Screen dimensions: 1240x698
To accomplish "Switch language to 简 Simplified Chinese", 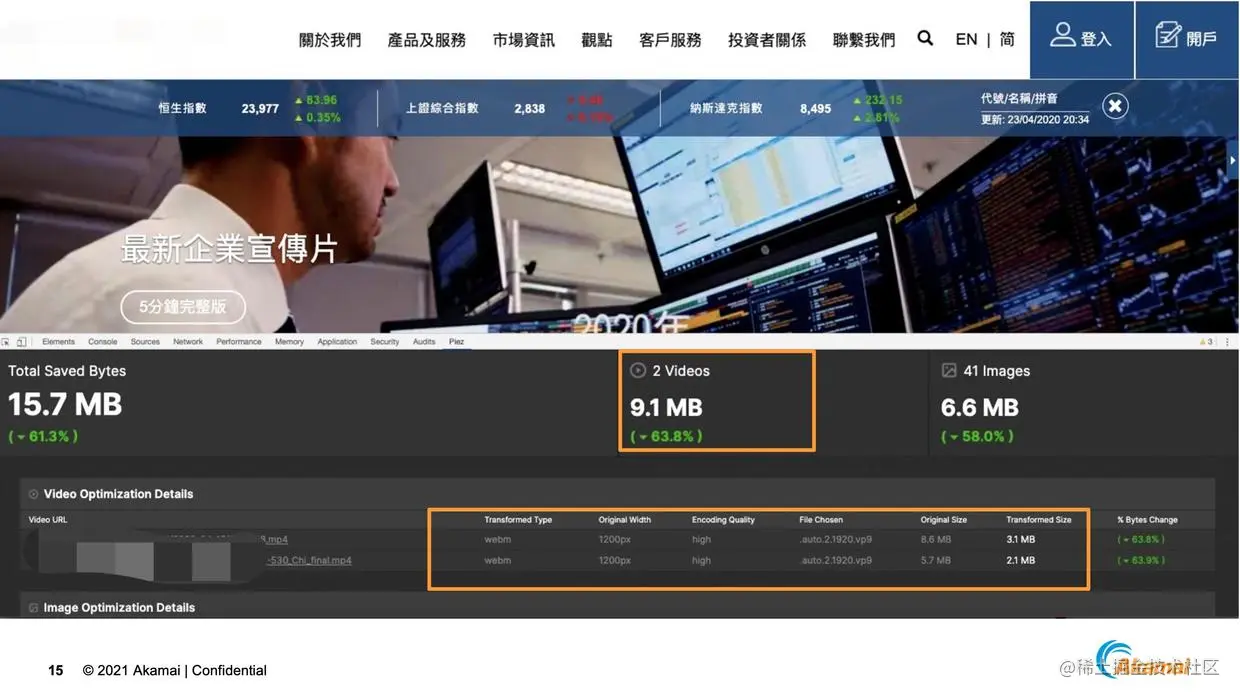I will click(x=1007, y=39).
